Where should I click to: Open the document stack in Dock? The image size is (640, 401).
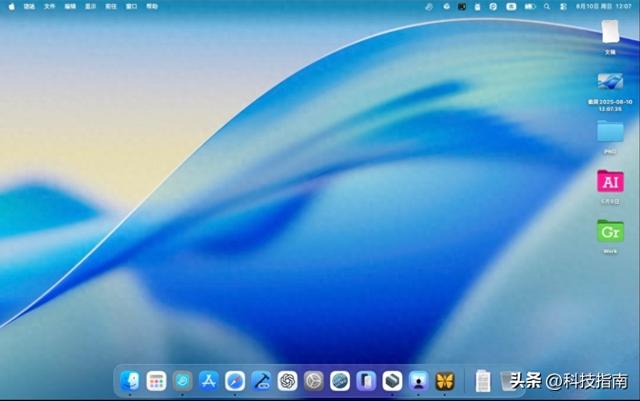pyautogui.click(x=483, y=381)
